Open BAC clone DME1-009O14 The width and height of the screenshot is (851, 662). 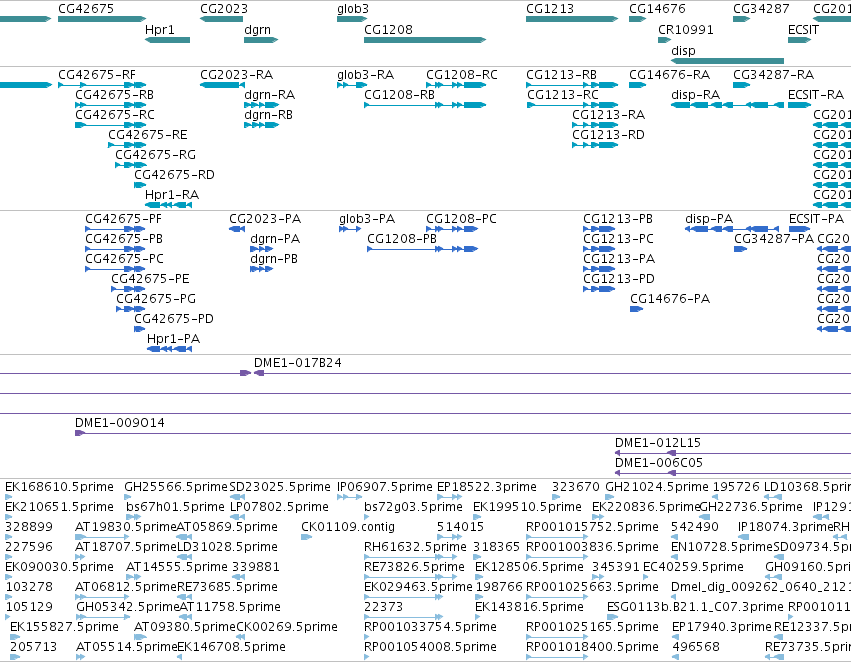[119, 423]
